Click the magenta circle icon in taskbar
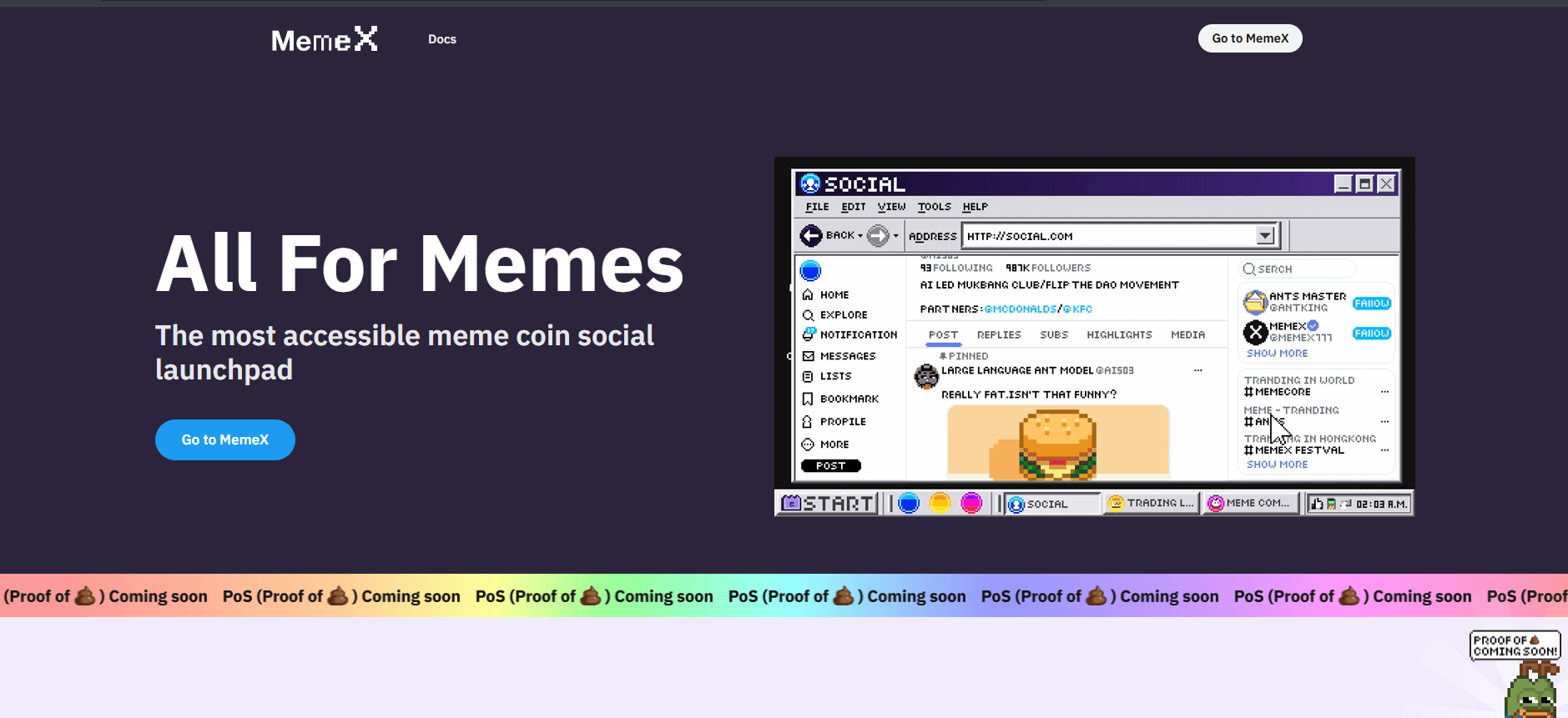The image size is (1568, 718). (x=971, y=504)
